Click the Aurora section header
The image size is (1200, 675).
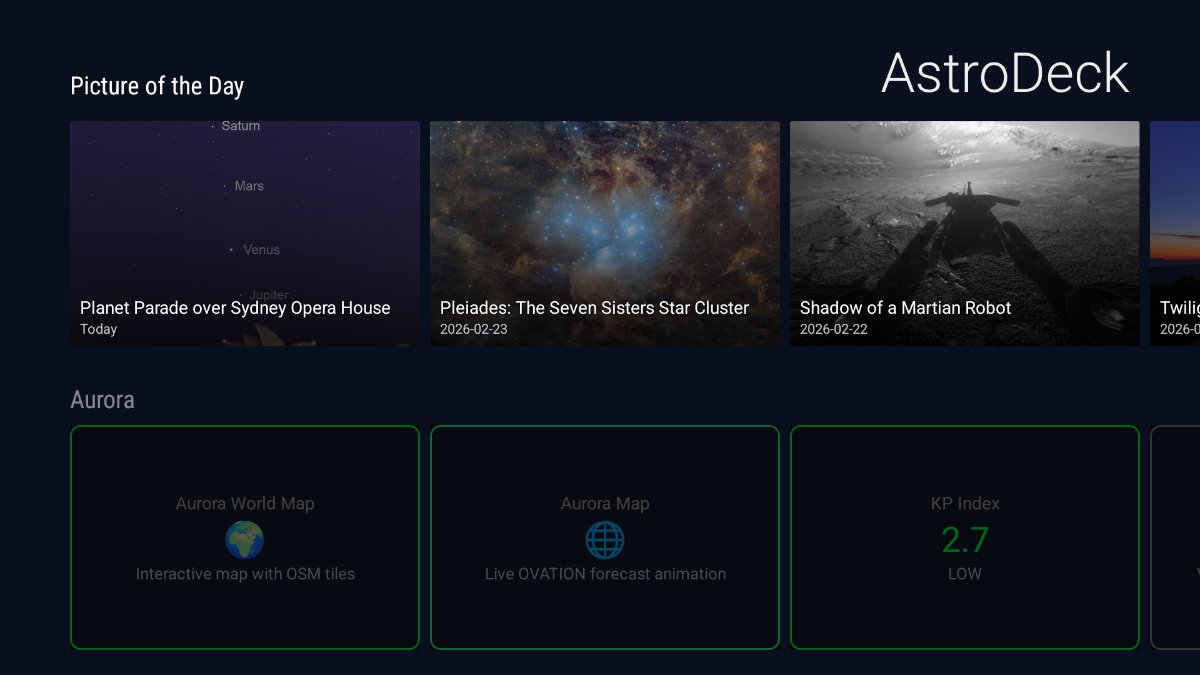(102, 400)
